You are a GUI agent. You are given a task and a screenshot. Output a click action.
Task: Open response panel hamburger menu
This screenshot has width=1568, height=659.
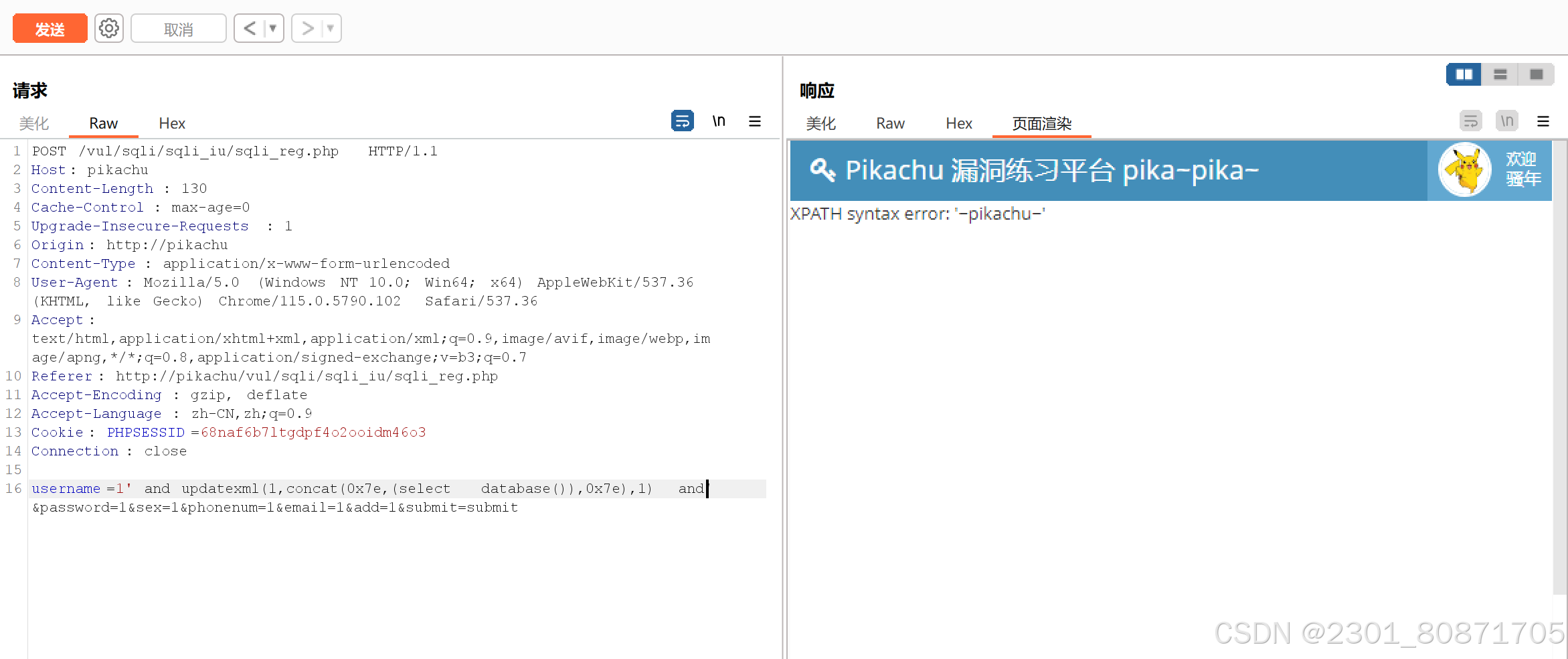click(1543, 121)
